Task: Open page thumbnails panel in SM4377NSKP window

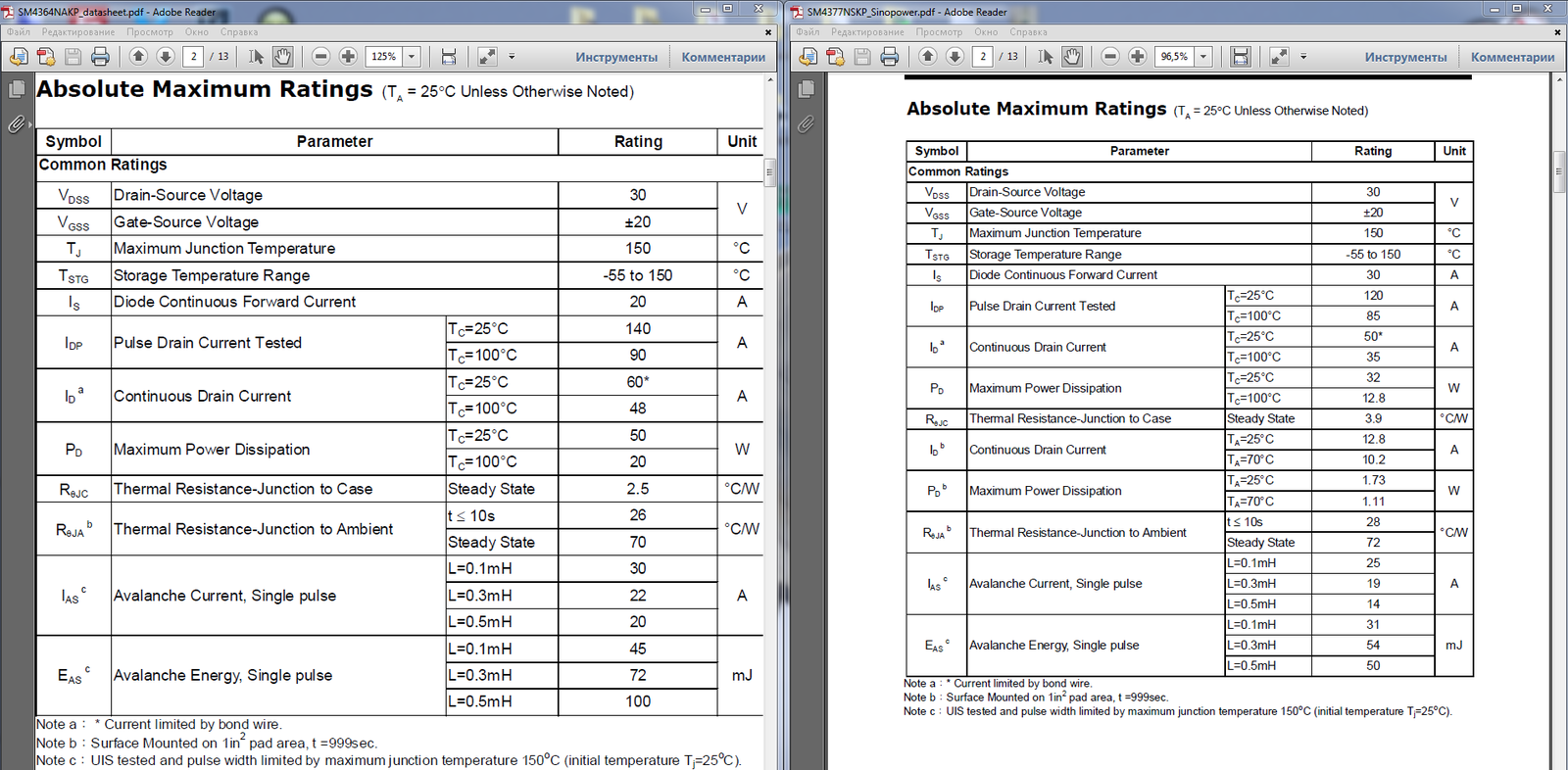Action: click(806, 89)
